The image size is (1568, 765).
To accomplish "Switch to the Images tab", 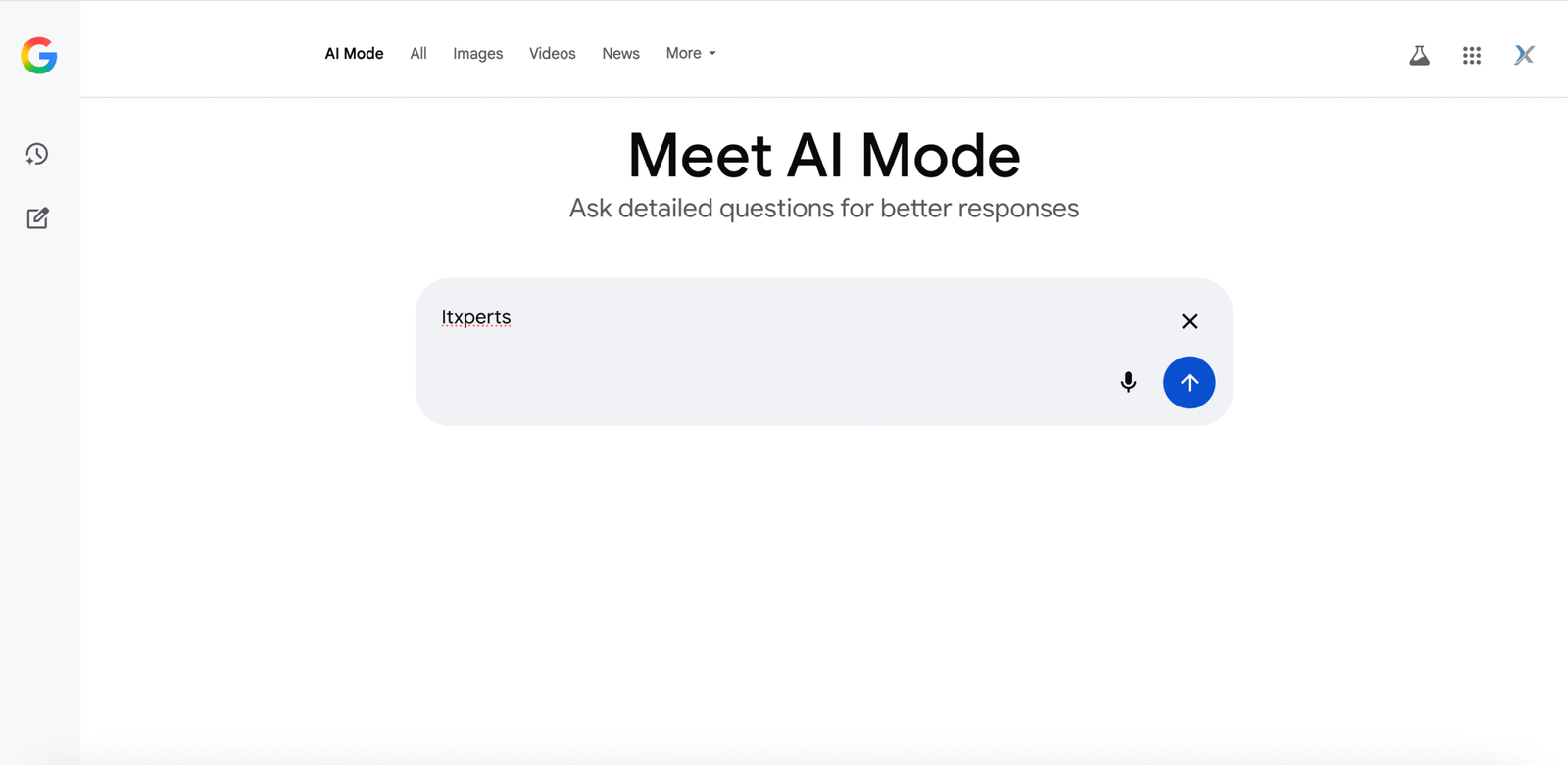I will coord(477,53).
